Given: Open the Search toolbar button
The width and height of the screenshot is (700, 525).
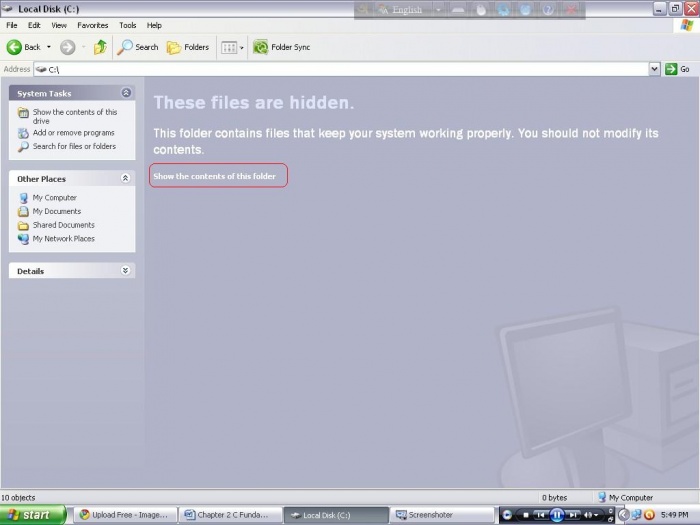Looking at the screenshot, I should pos(138,47).
